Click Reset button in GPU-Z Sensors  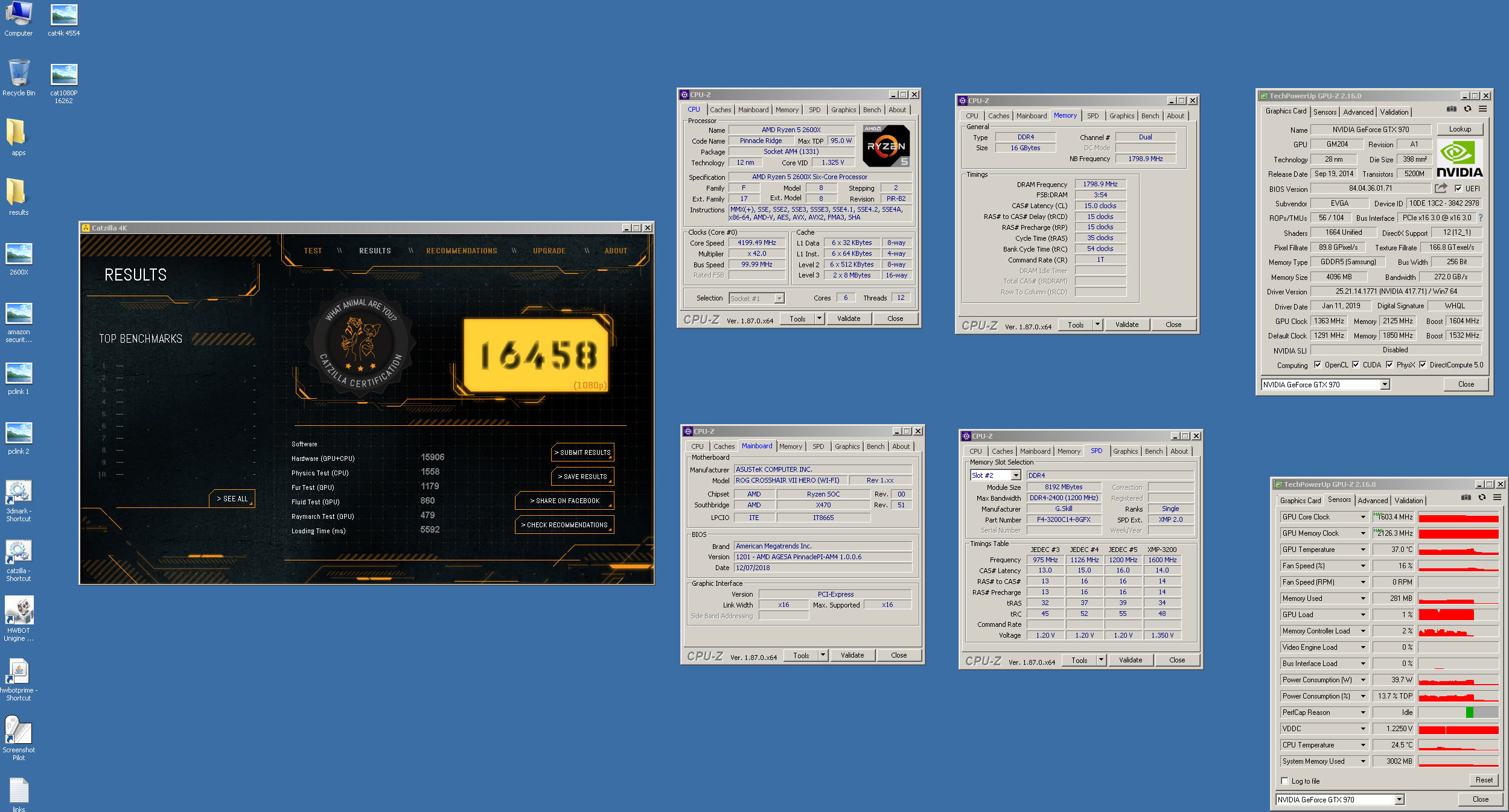pos(1484,780)
